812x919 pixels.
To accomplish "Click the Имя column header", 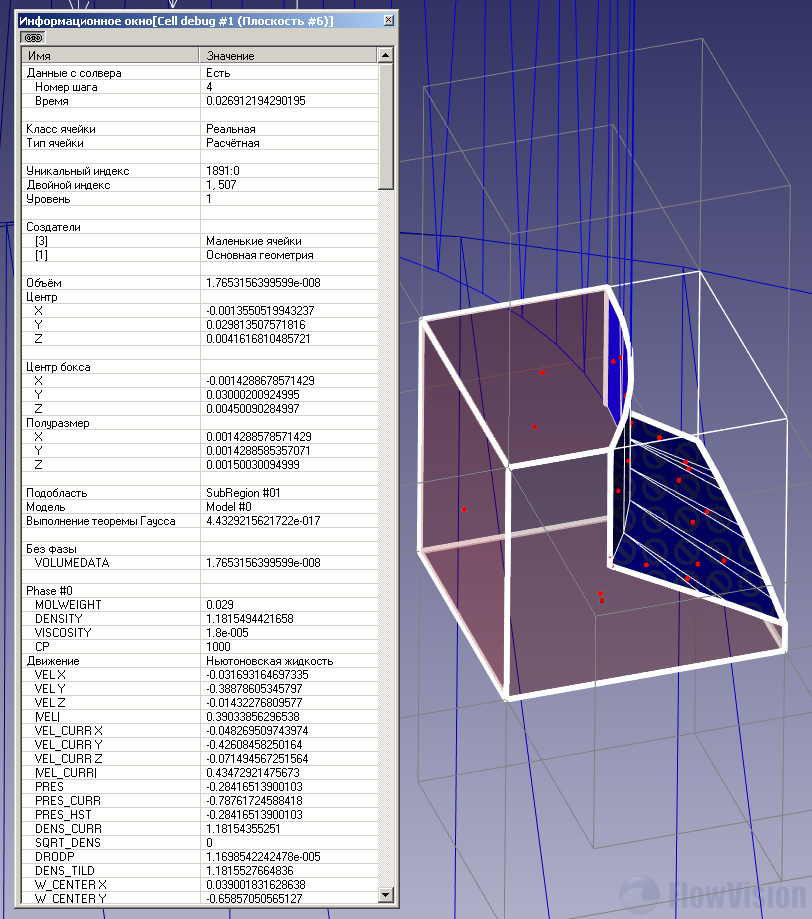I will [110, 56].
